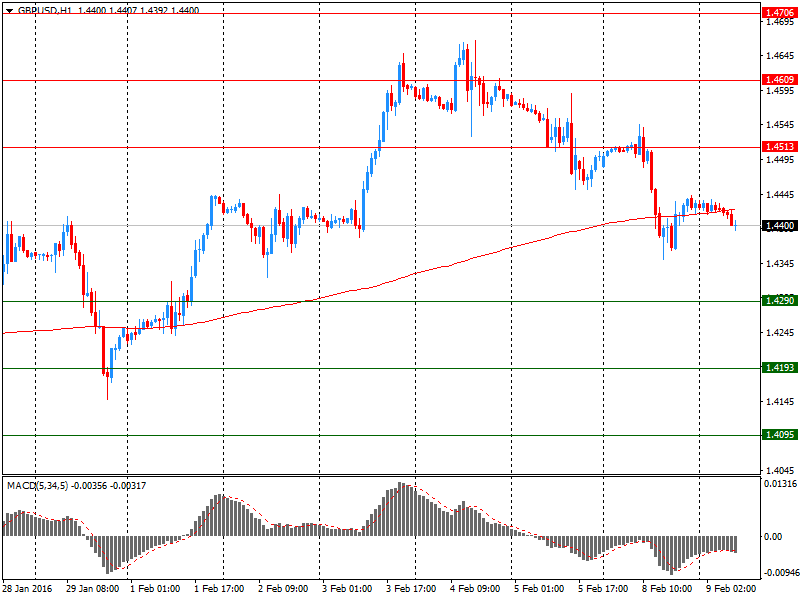
Task: Click the 1.4145 price scale value
Action: [x=780, y=402]
